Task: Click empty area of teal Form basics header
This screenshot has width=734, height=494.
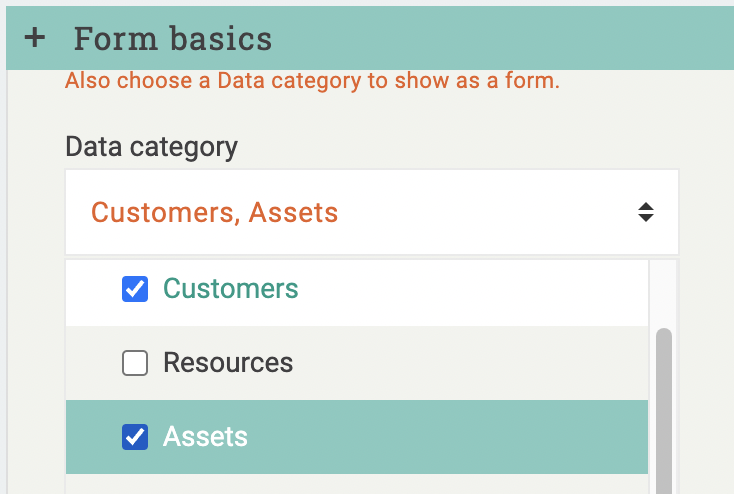Action: click(x=500, y=39)
